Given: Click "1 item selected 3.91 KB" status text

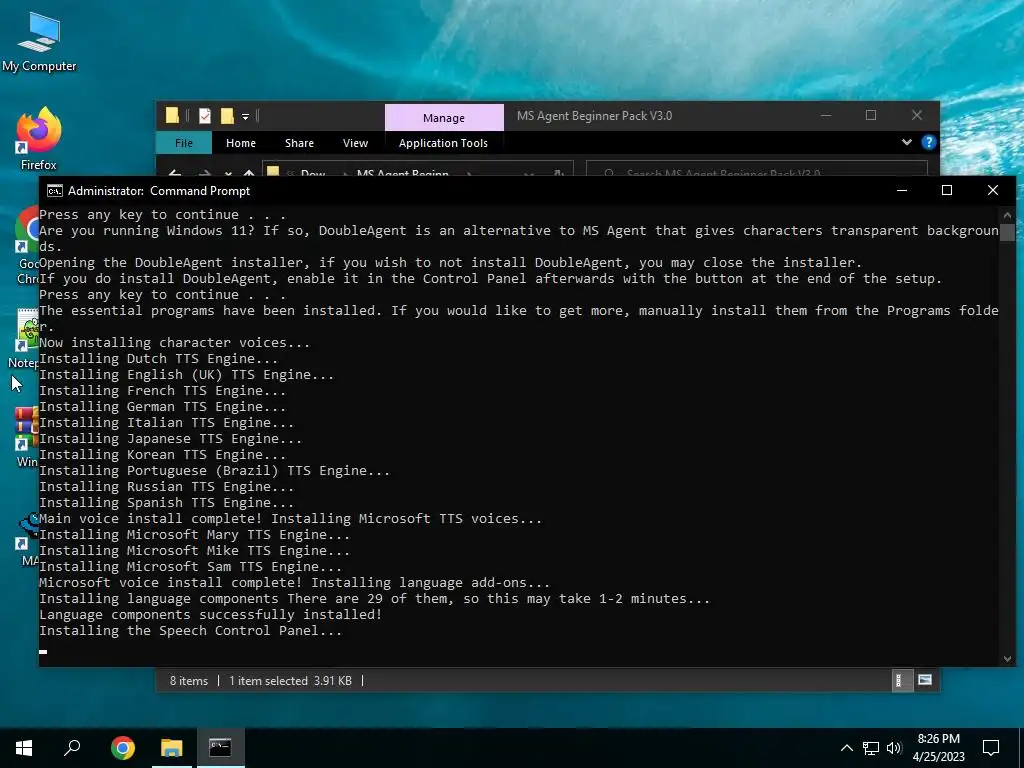Looking at the screenshot, I should coord(291,680).
